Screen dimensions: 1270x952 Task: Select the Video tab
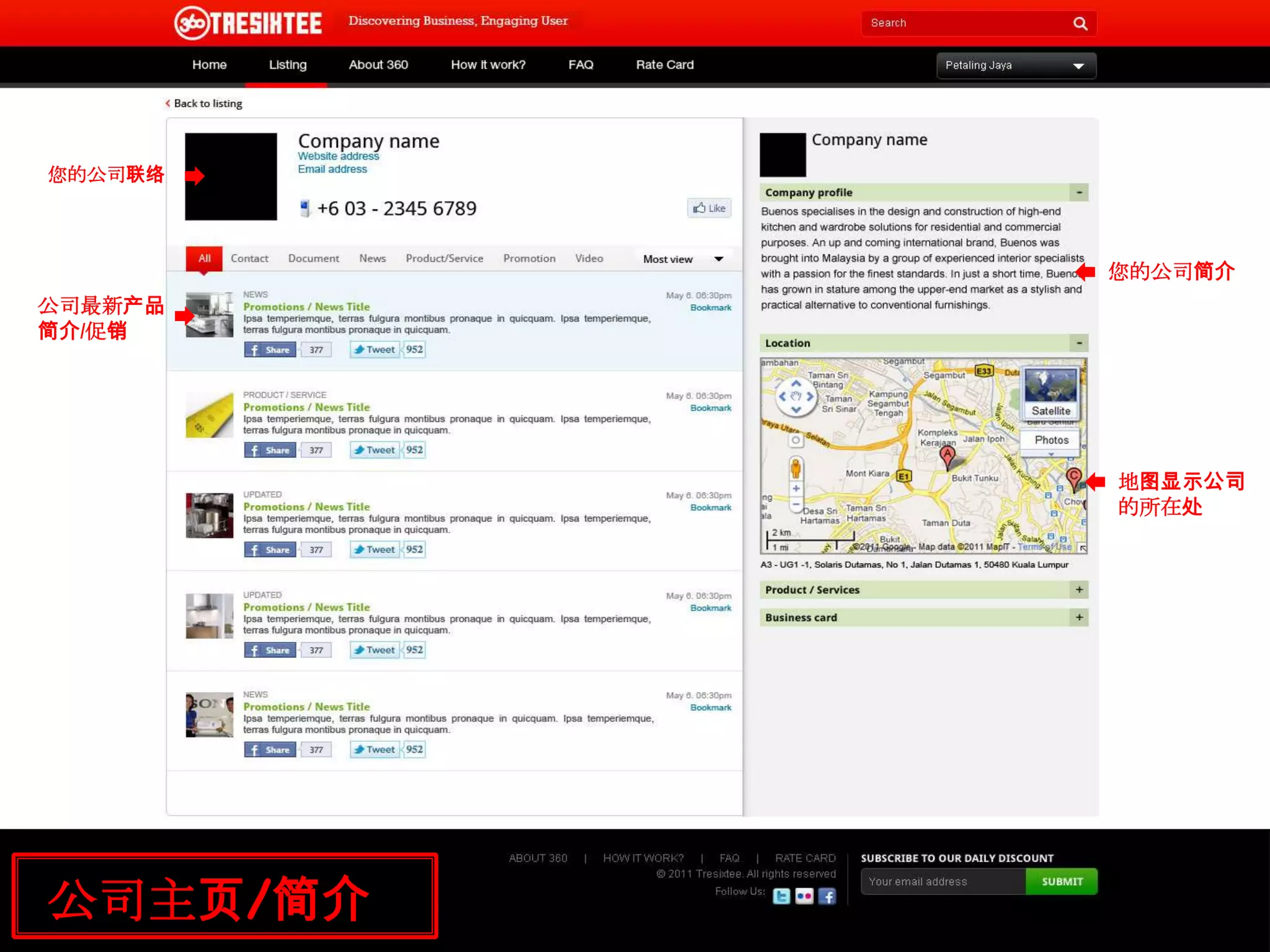[x=588, y=258]
